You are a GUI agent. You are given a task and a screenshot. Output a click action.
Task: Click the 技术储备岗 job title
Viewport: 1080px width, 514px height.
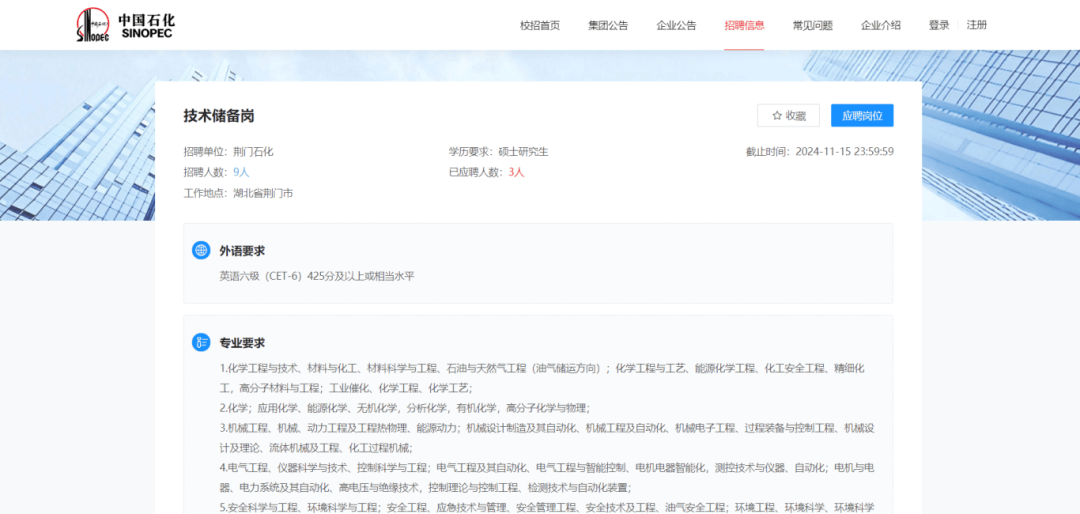click(x=218, y=116)
